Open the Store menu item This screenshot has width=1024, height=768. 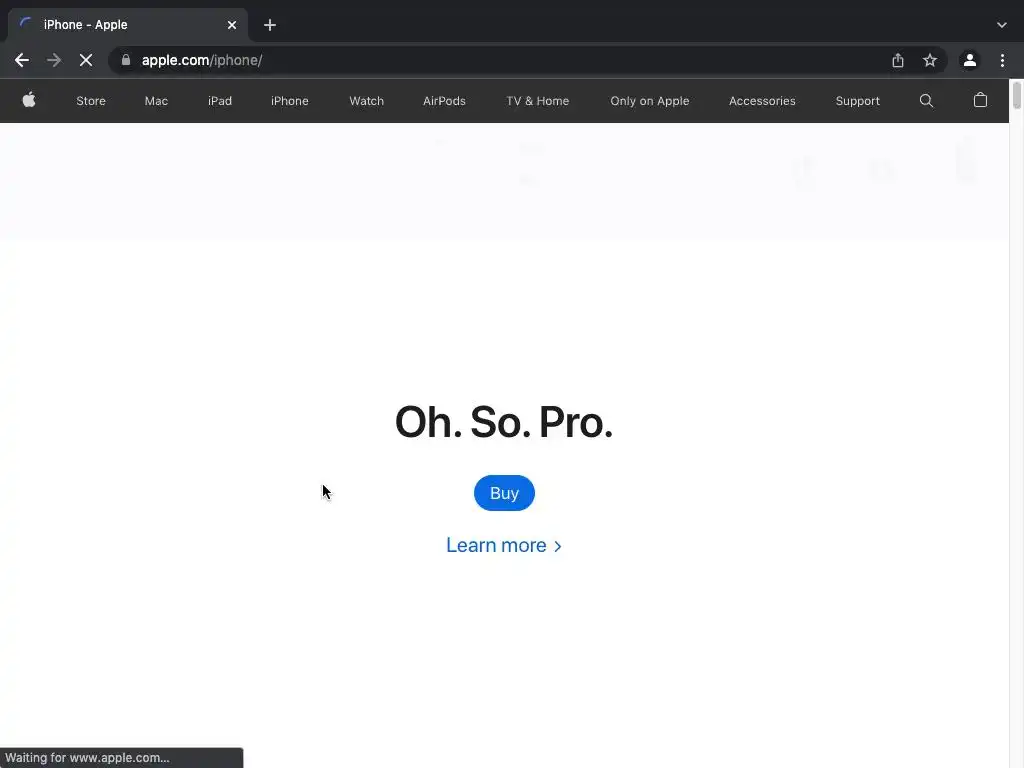[x=91, y=101]
